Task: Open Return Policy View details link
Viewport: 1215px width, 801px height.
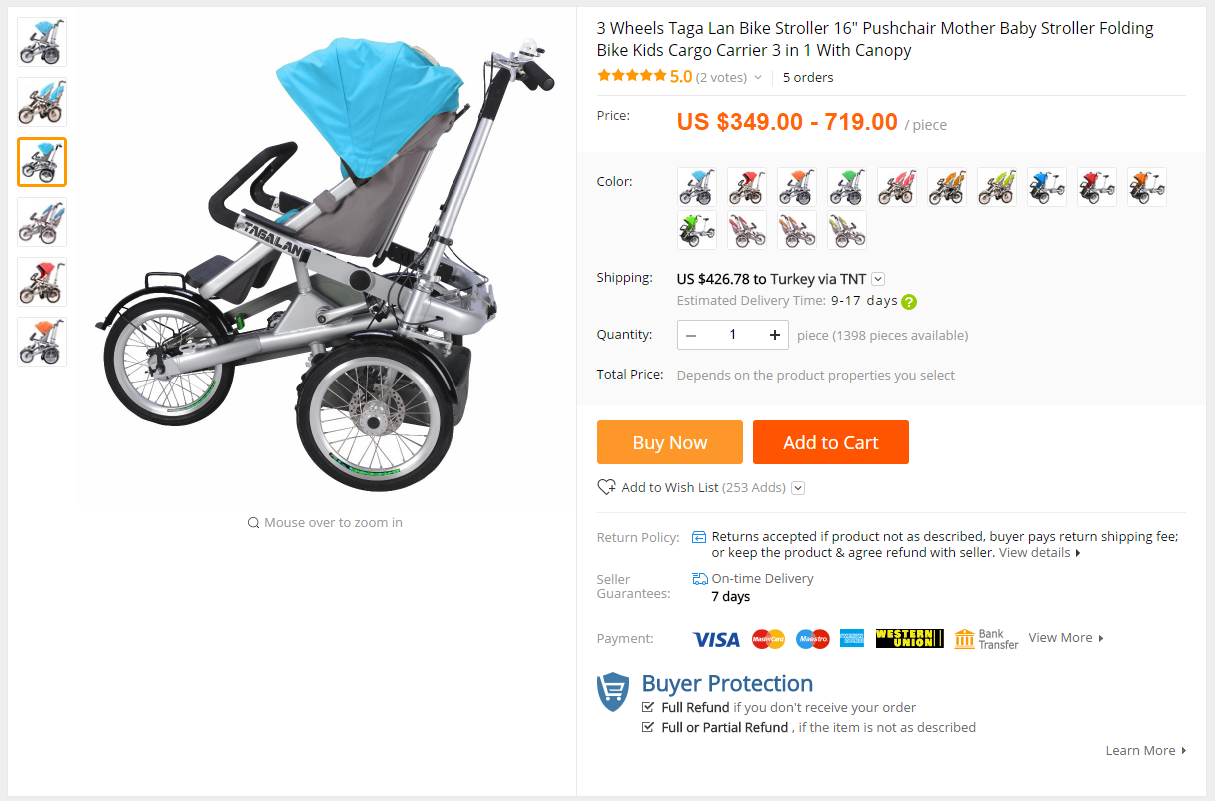Action: pos(1040,553)
